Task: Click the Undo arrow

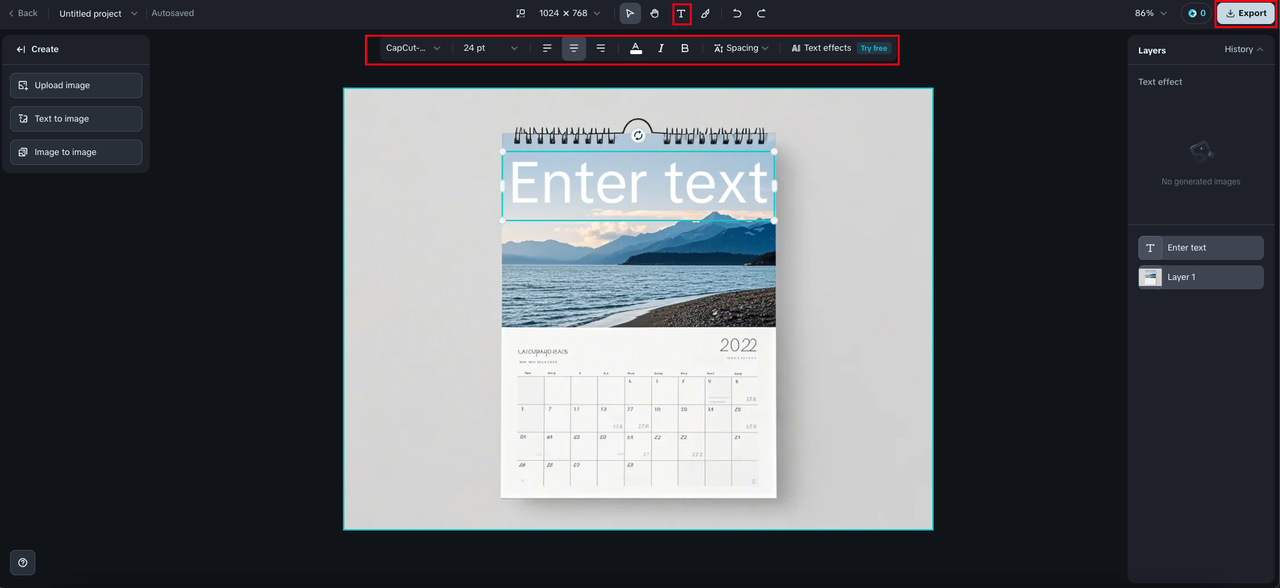Action: [x=737, y=14]
